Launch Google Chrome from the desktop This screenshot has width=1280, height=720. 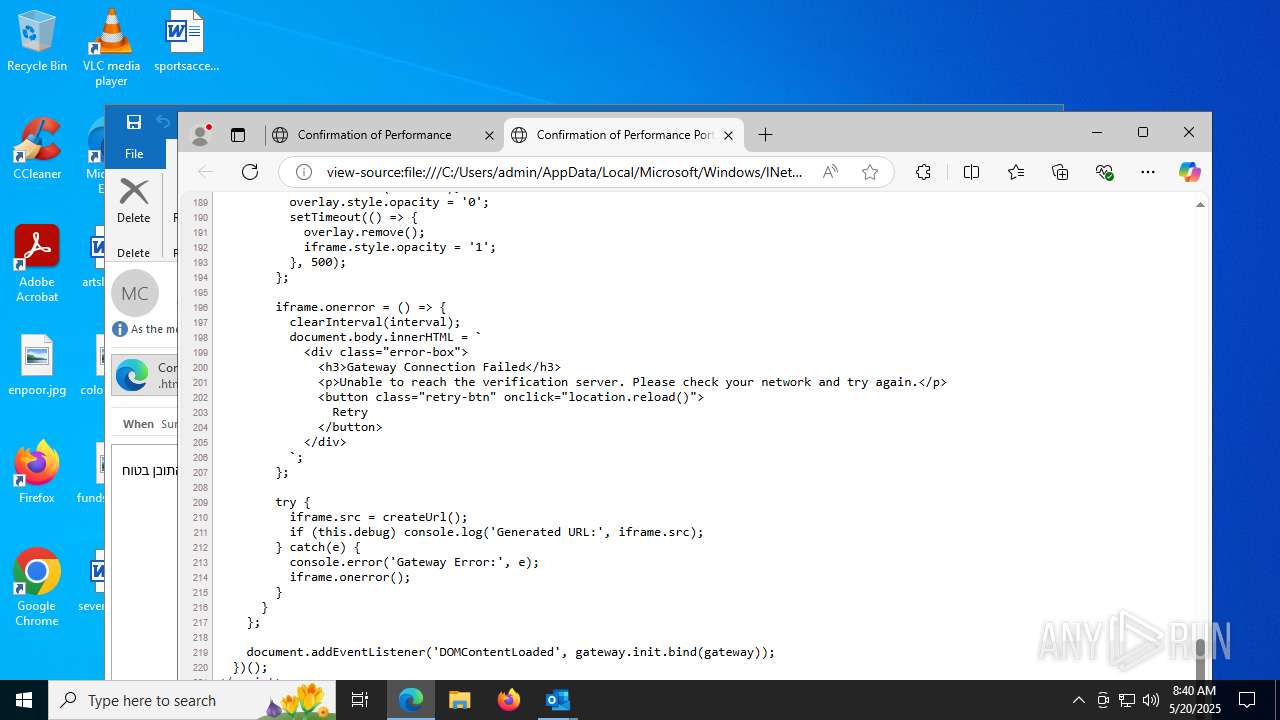point(37,588)
